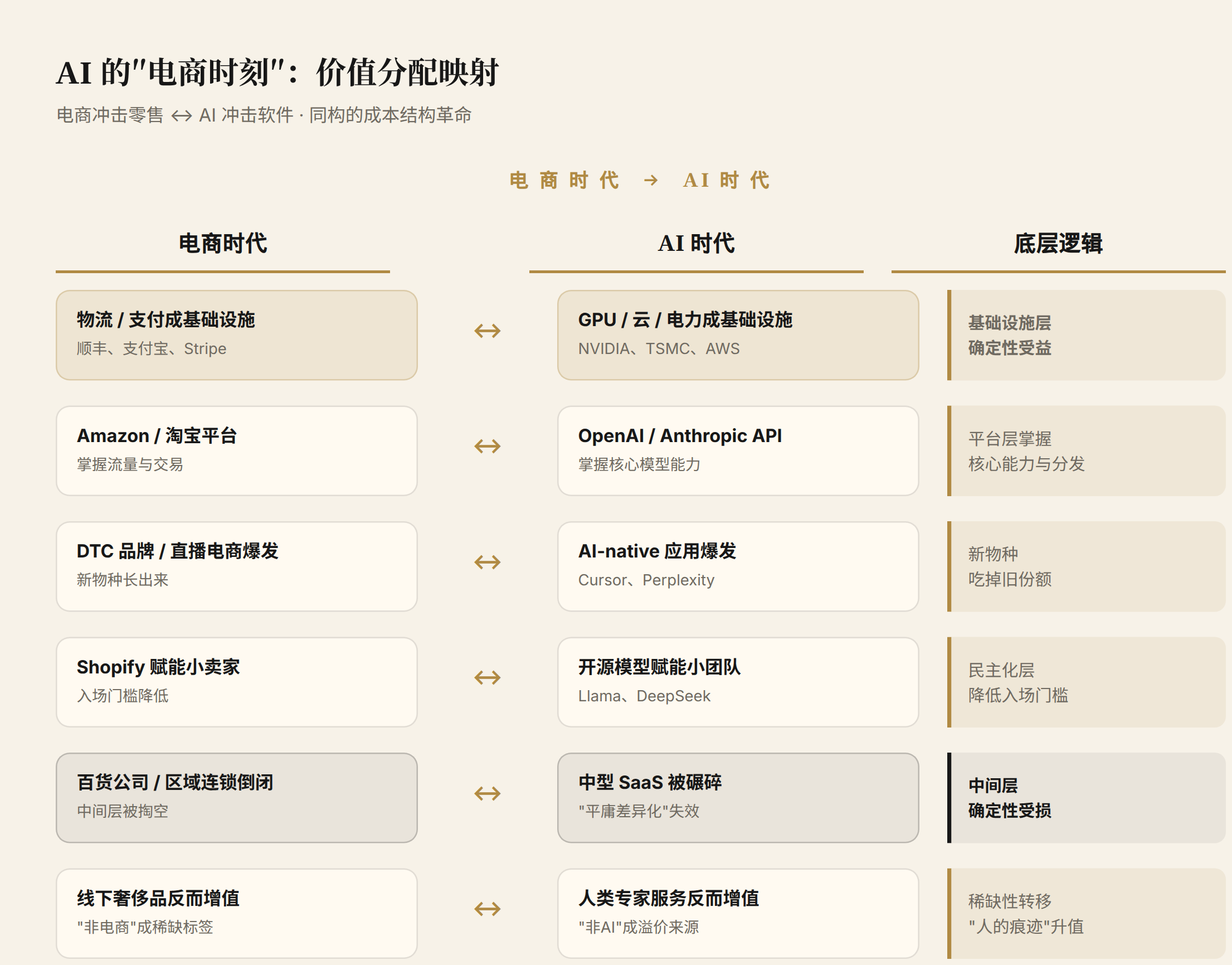
Task: Click the 中型 SaaS 被碾碎 card
Action: click(738, 798)
